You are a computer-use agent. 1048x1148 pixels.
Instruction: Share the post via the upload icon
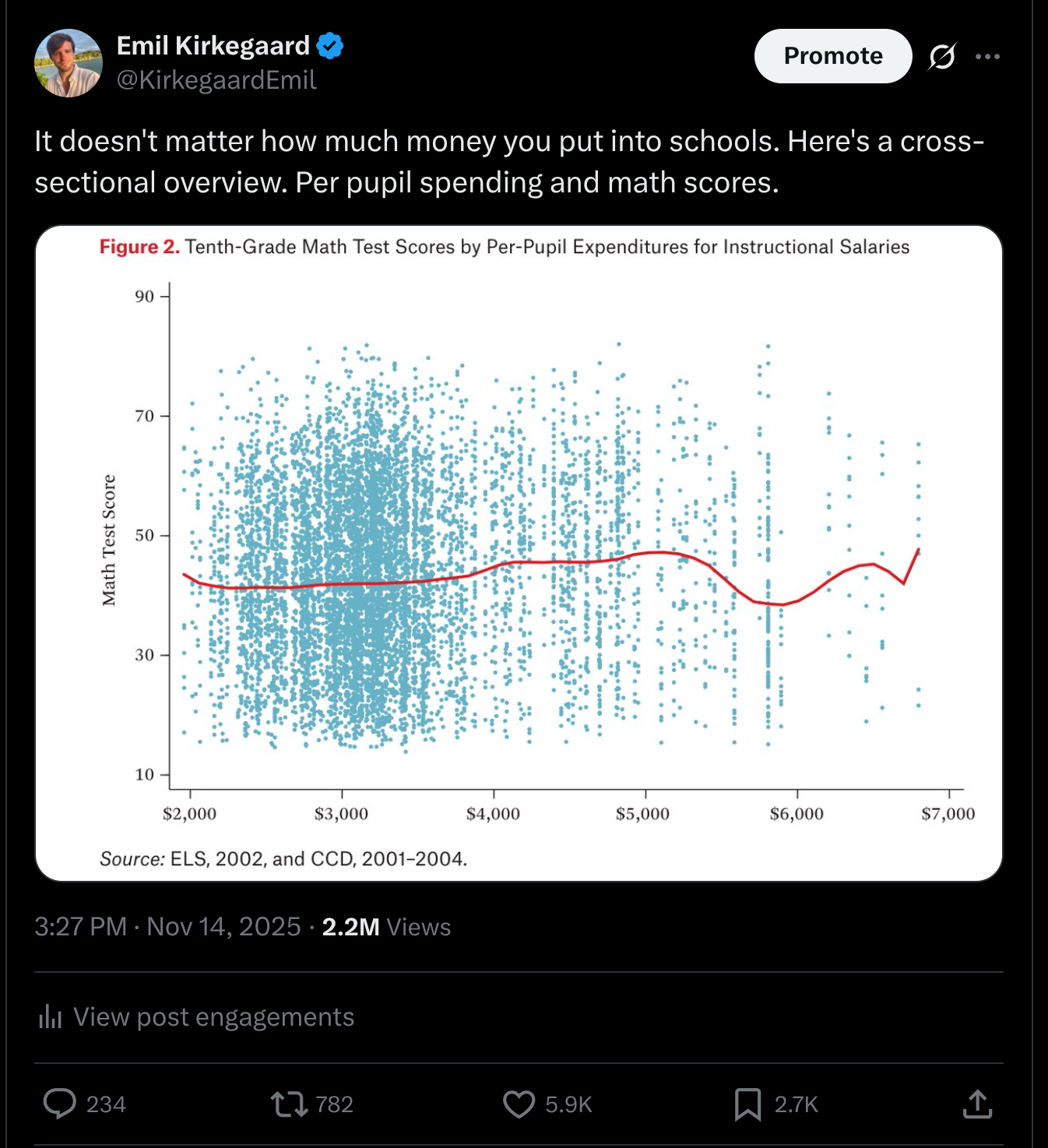click(979, 1104)
